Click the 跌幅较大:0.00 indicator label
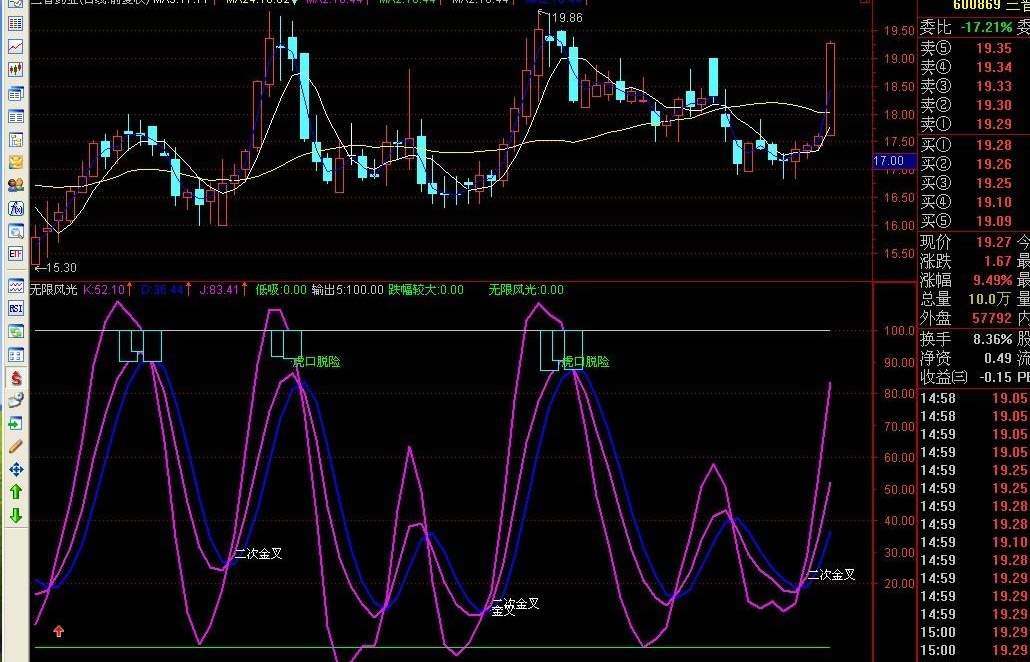 pyautogui.click(x=426, y=290)
